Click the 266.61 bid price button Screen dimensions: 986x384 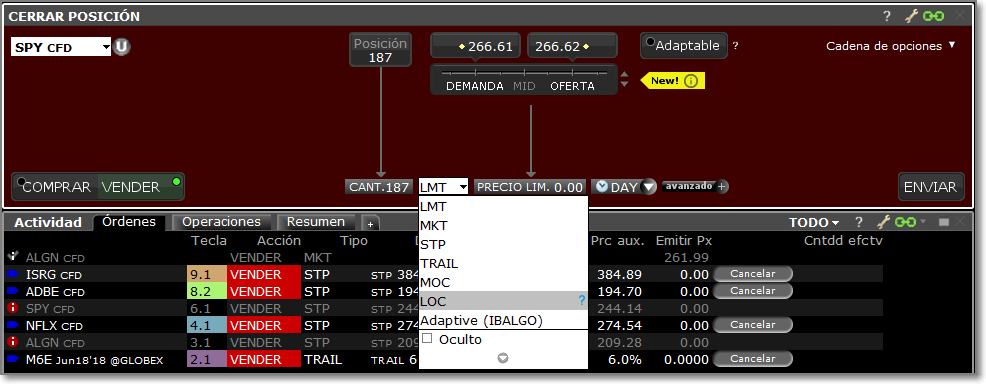[x=475, y=46]
